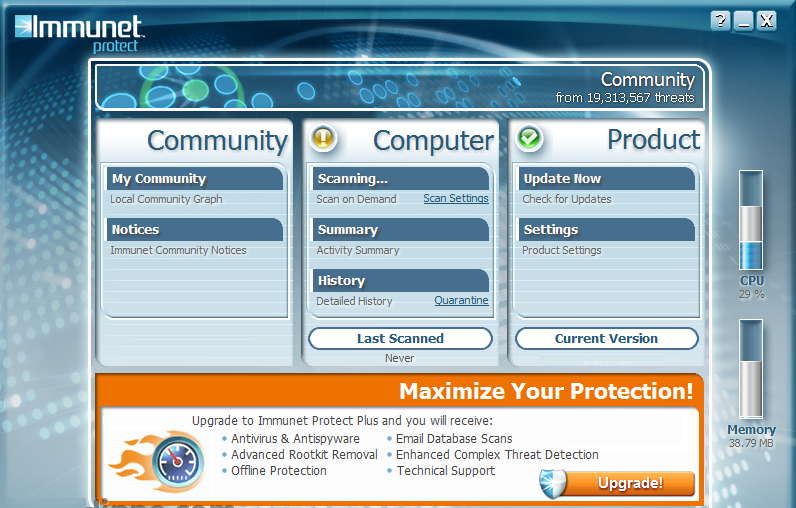Click the flaming speedometer upgrade icon
The height and width of the screenshot is (508, 796).
(x=157, y=462)
